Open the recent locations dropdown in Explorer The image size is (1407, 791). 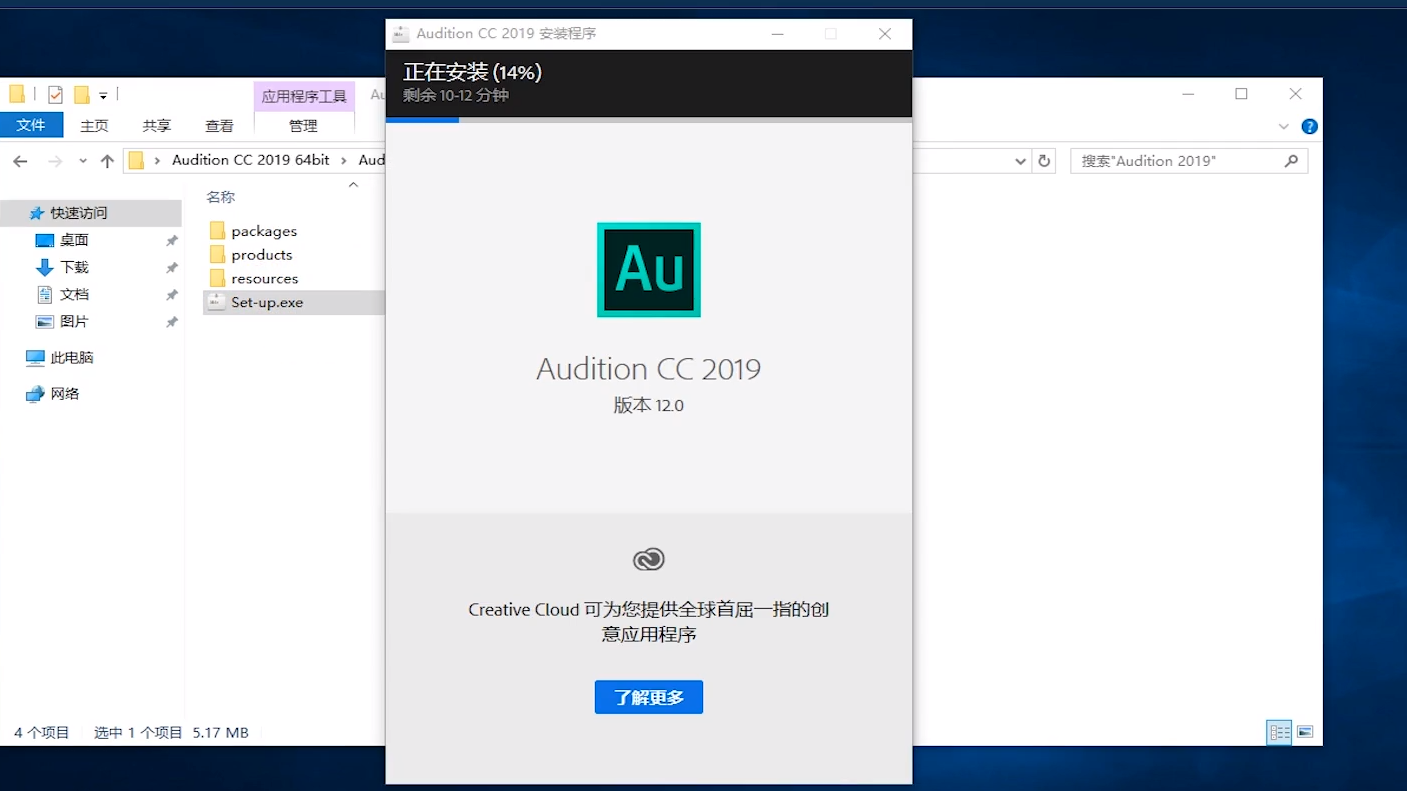(82, 161)
